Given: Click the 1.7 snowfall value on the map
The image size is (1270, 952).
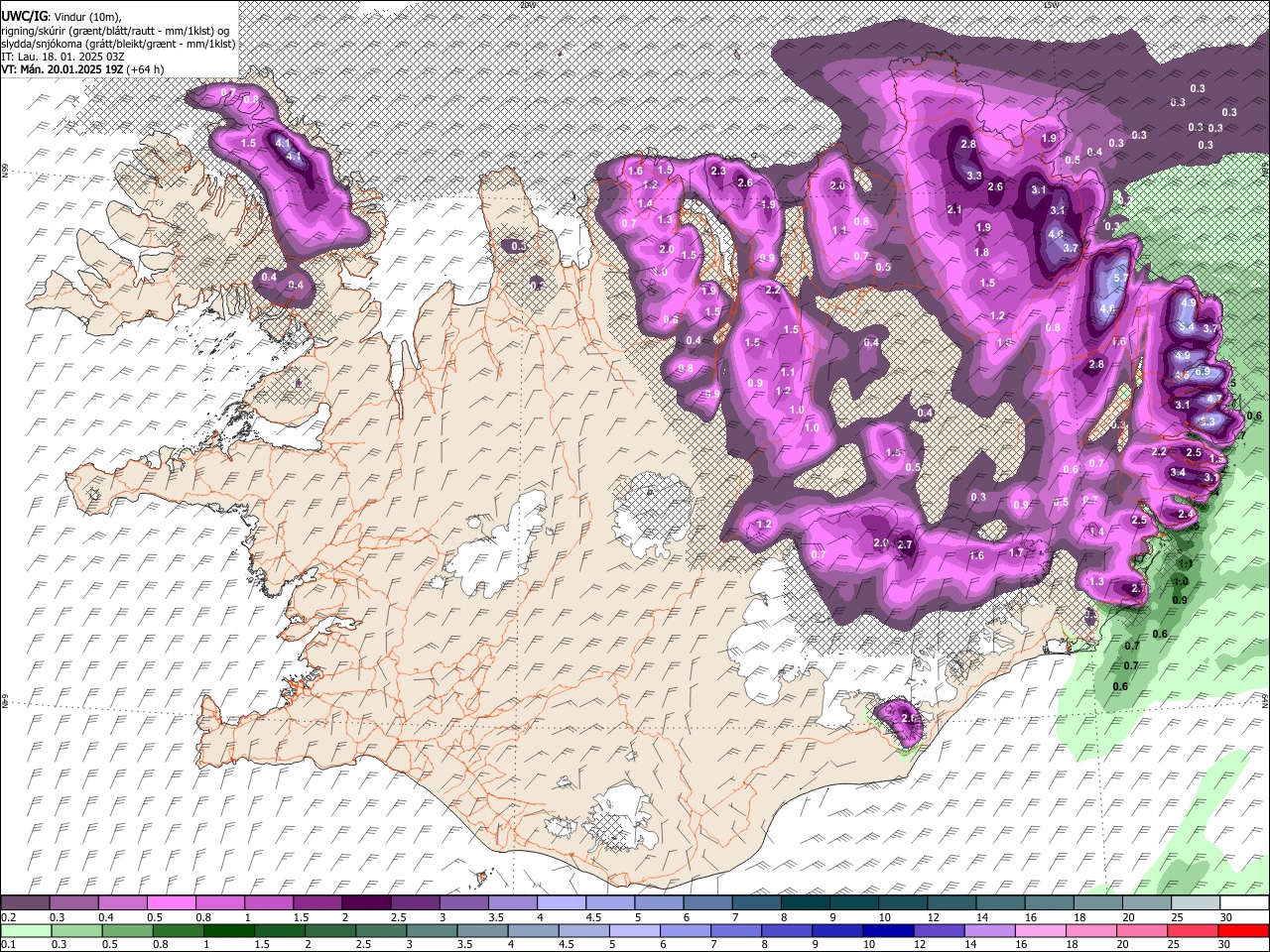Looking at the screenshot, I should (1016, 552).
